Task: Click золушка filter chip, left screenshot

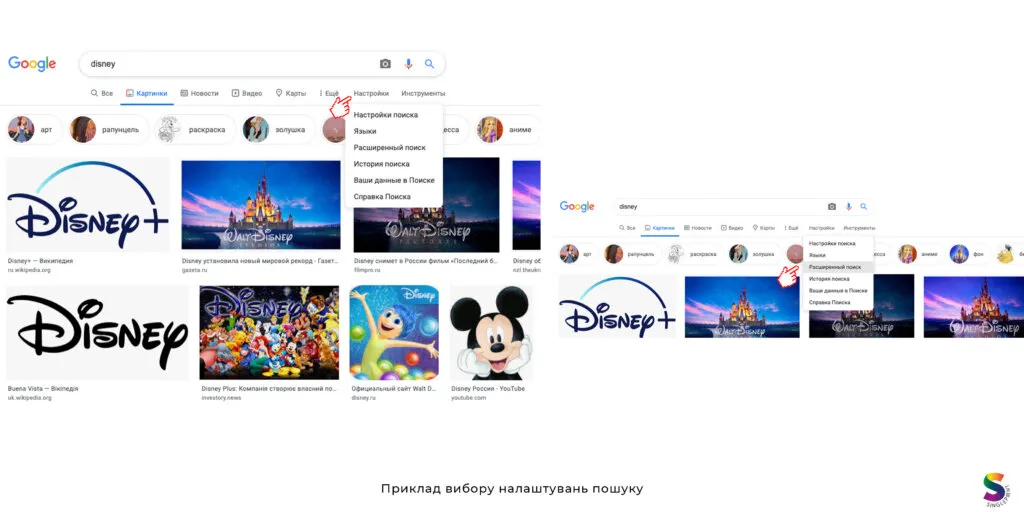Action: [277, 129]
